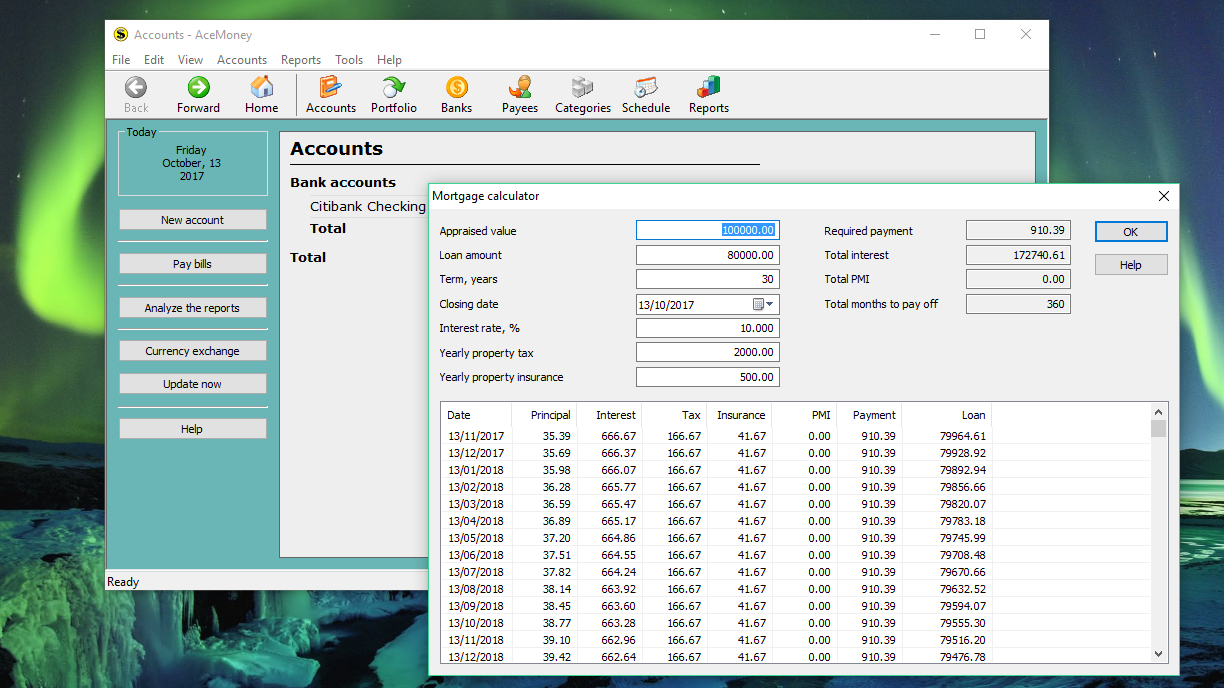Open the Reports menu
Viewport: 1224px width, 688px height.
point(300,59)
